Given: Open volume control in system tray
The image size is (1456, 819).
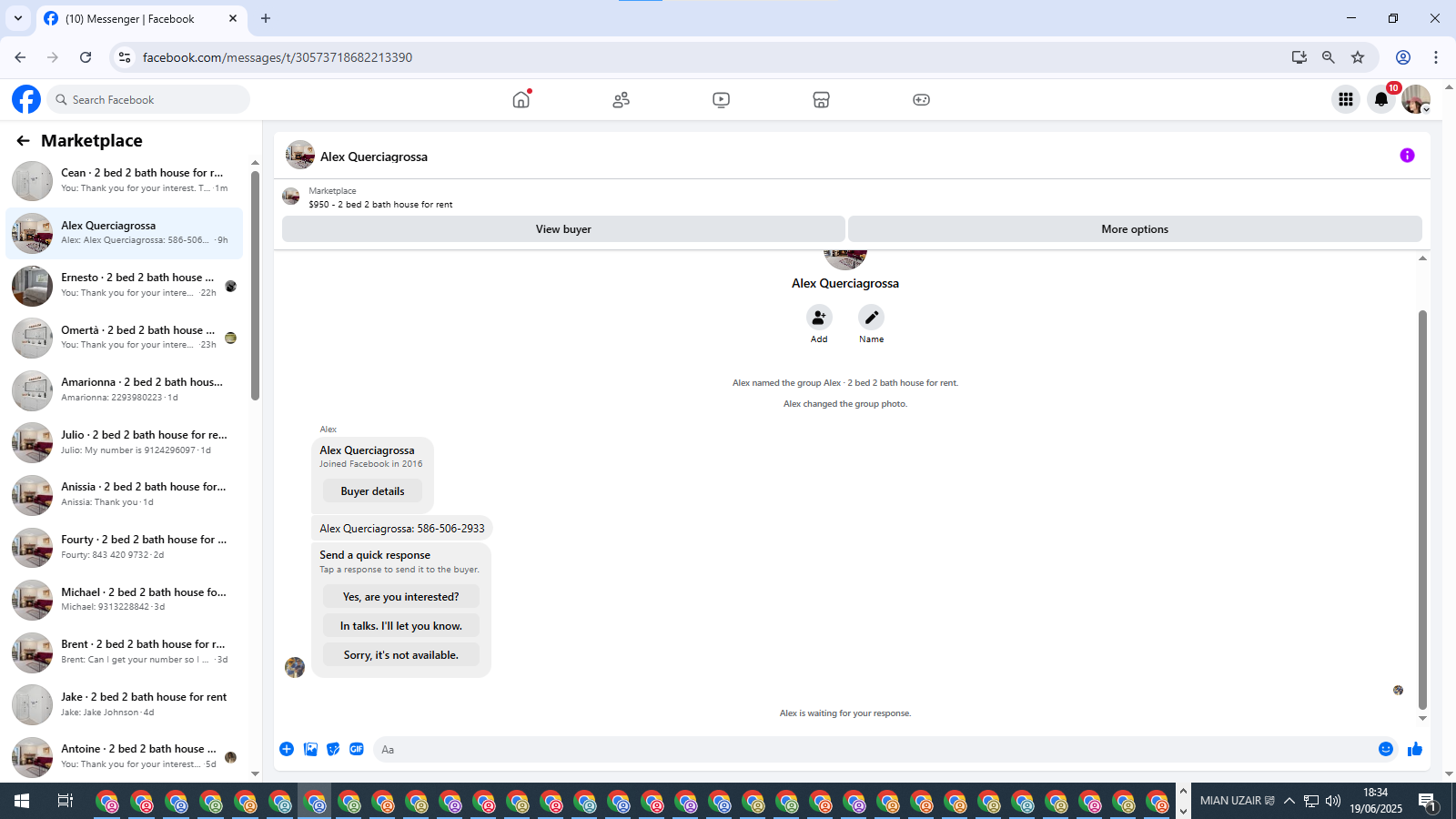Looking at the screenshot, I should coord(1333,801).
